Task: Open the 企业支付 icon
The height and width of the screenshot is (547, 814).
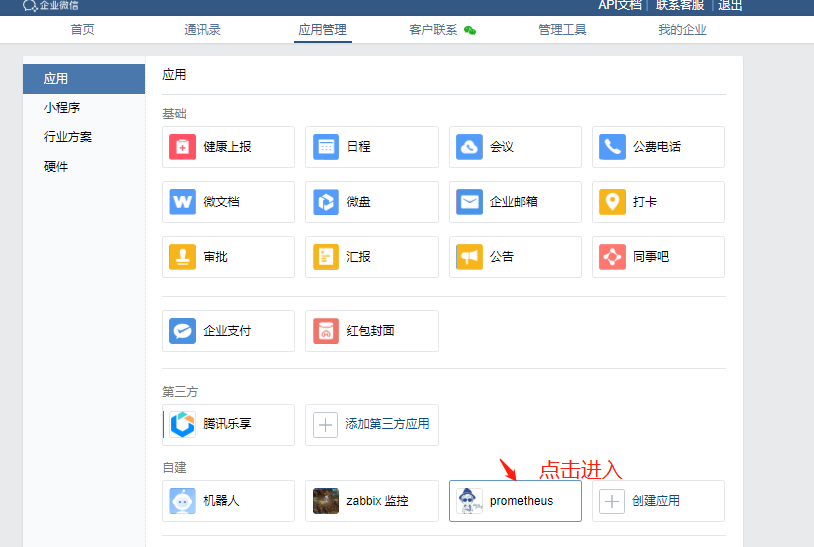Action: click(182, 331)
